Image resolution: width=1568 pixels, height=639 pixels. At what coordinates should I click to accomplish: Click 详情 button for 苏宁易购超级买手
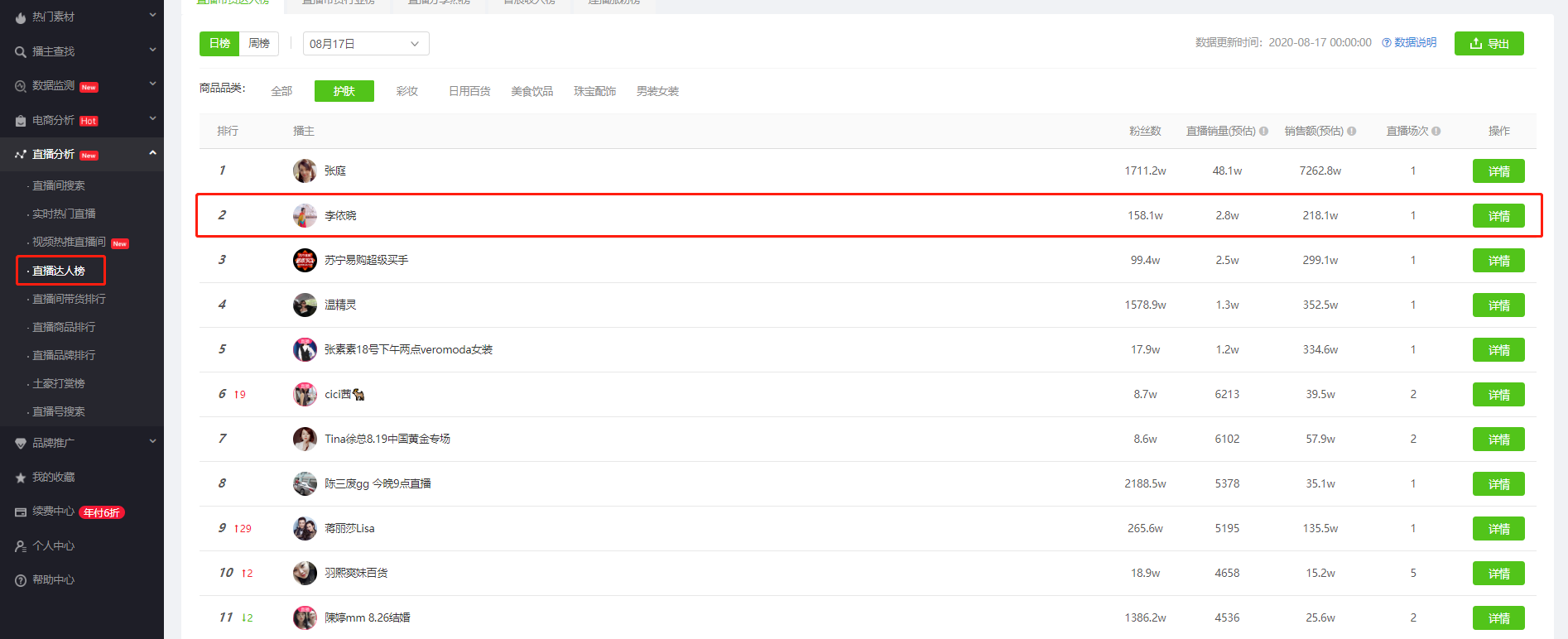click(x=1498, y=261)
